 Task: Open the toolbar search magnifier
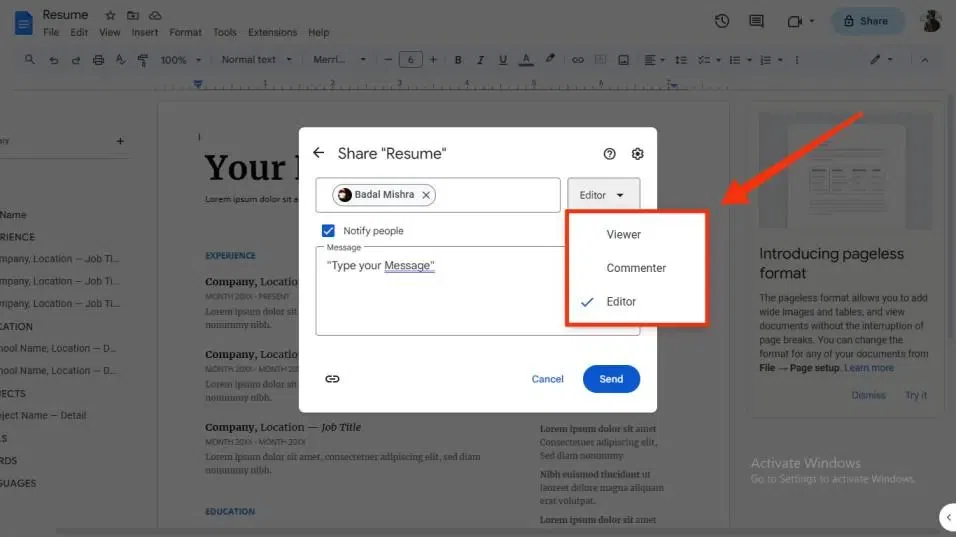(29, 60)
